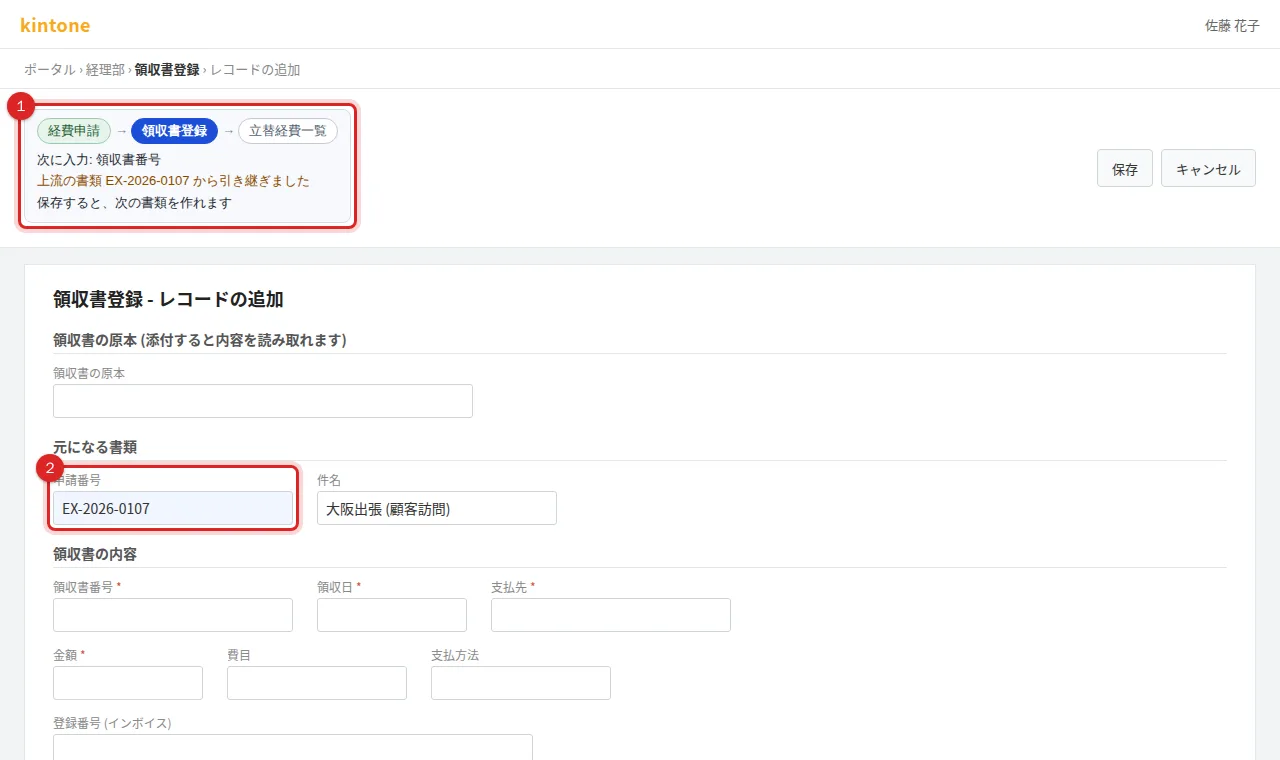This screenshot has width=1280, height=760.
Task: Click the 費目 field
Action: click(317, 683)
